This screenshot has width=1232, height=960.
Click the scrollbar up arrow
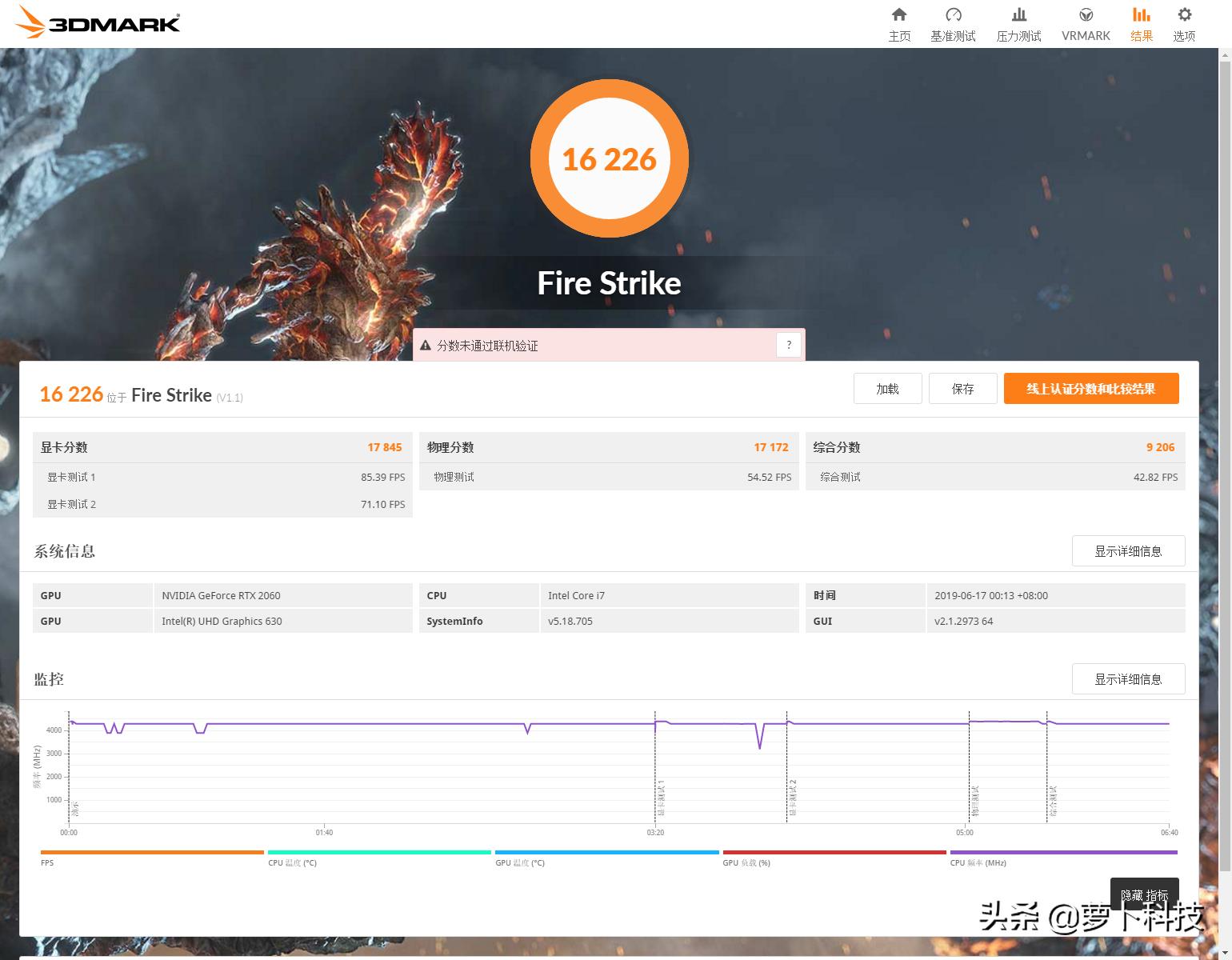click(1225, 54)
